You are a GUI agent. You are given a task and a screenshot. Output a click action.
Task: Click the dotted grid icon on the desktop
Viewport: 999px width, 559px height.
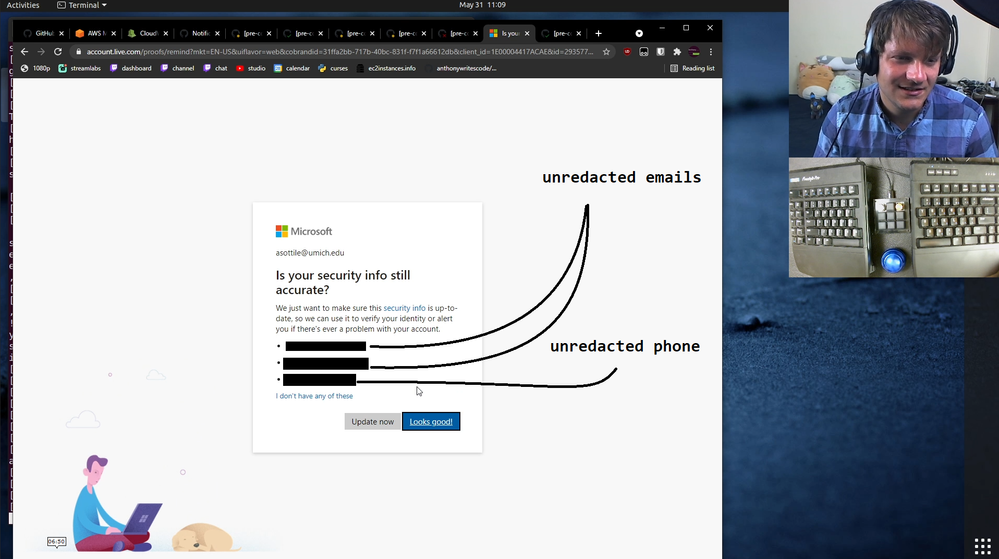(x=982, y=546)
